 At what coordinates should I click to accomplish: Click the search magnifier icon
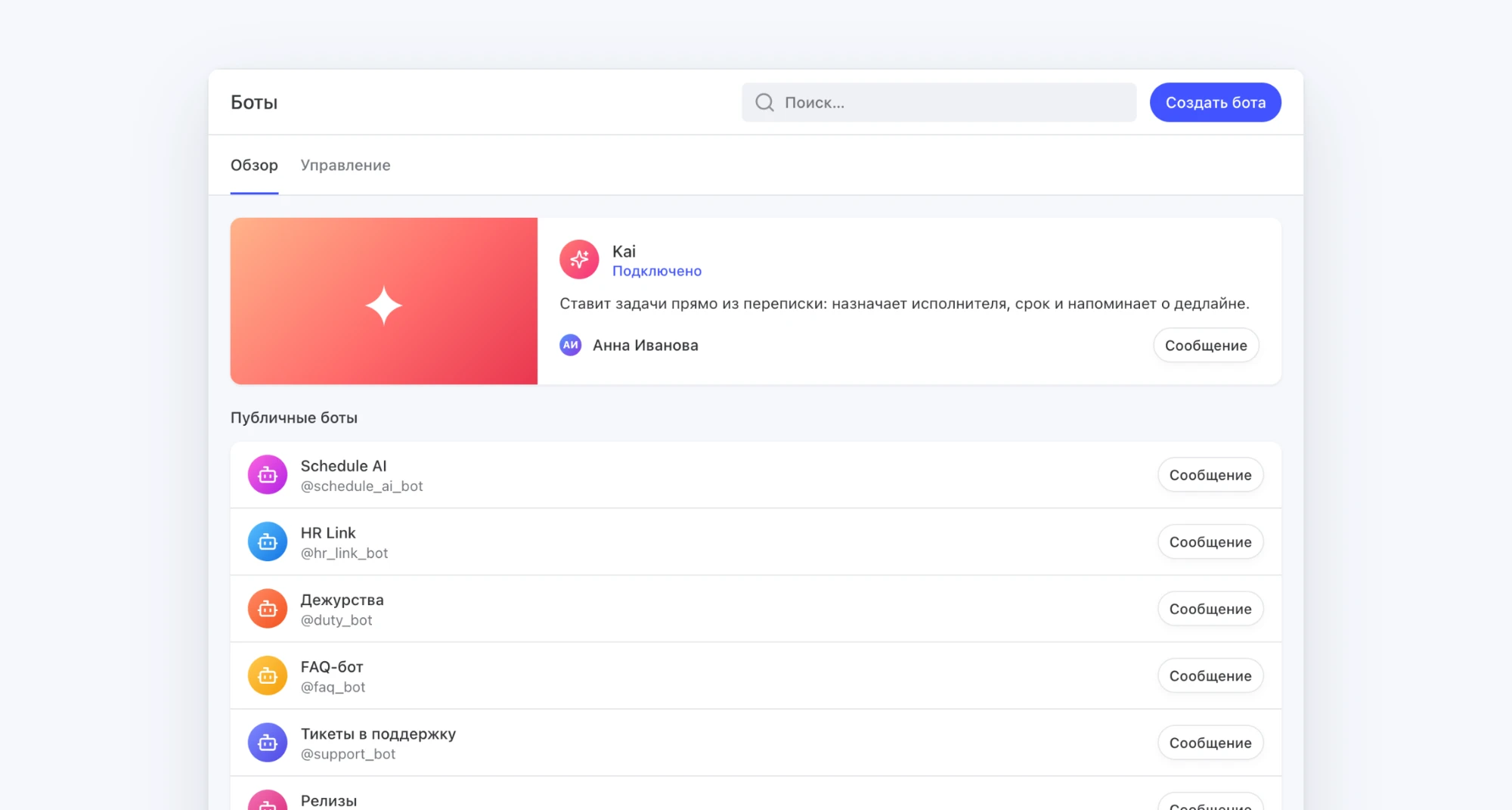pyautogui.click(x=764, y=102)
